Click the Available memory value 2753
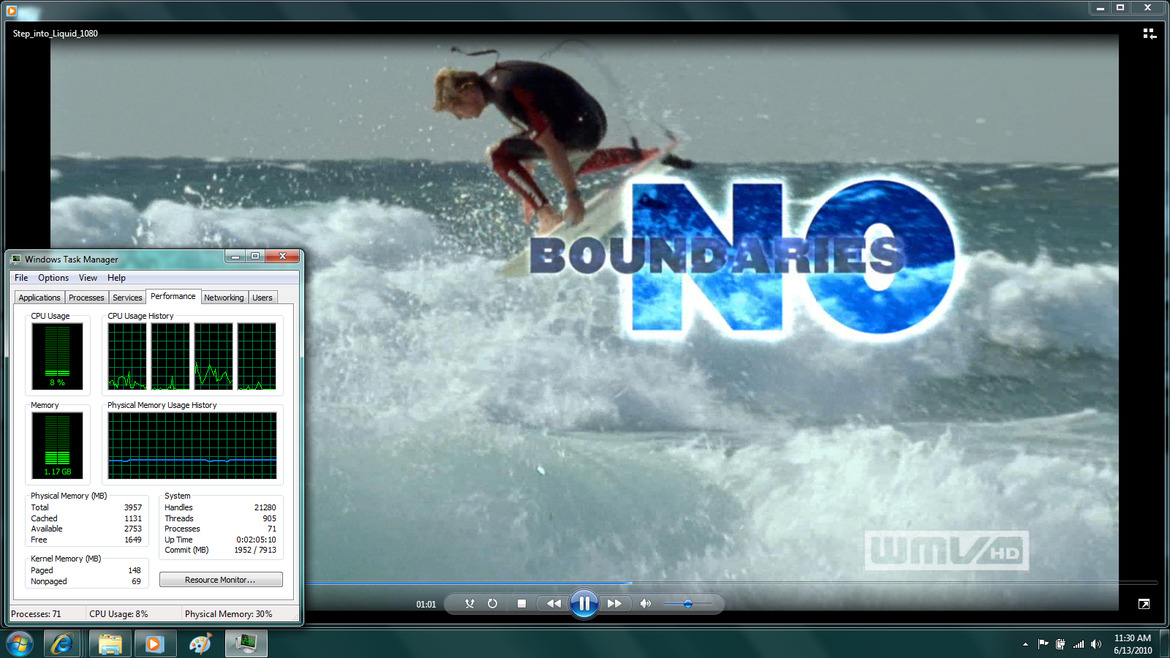Viewport: 1170px width, 658px height. click(133, 528)
